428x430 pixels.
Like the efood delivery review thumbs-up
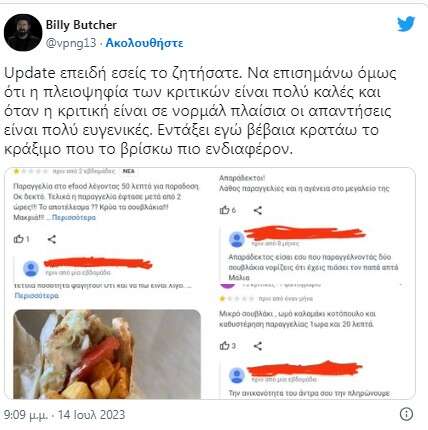pyautogui.click(x=18, y=239)
